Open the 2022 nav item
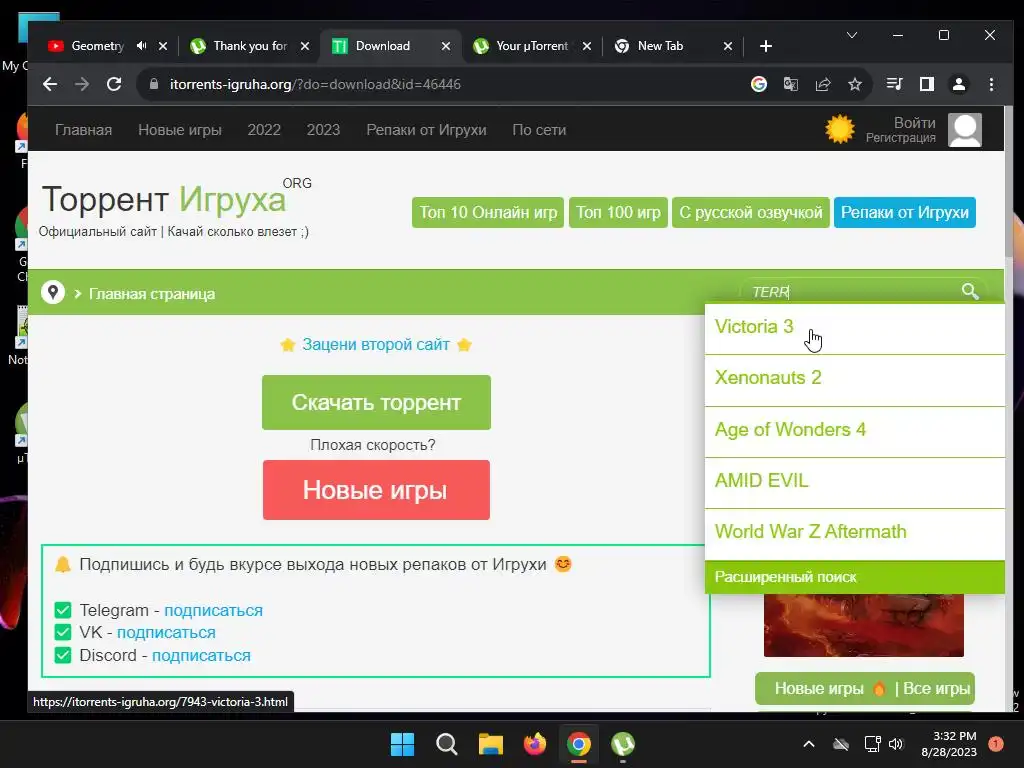The height and width of the screenshot is (768, 1024). click(264, 130)
